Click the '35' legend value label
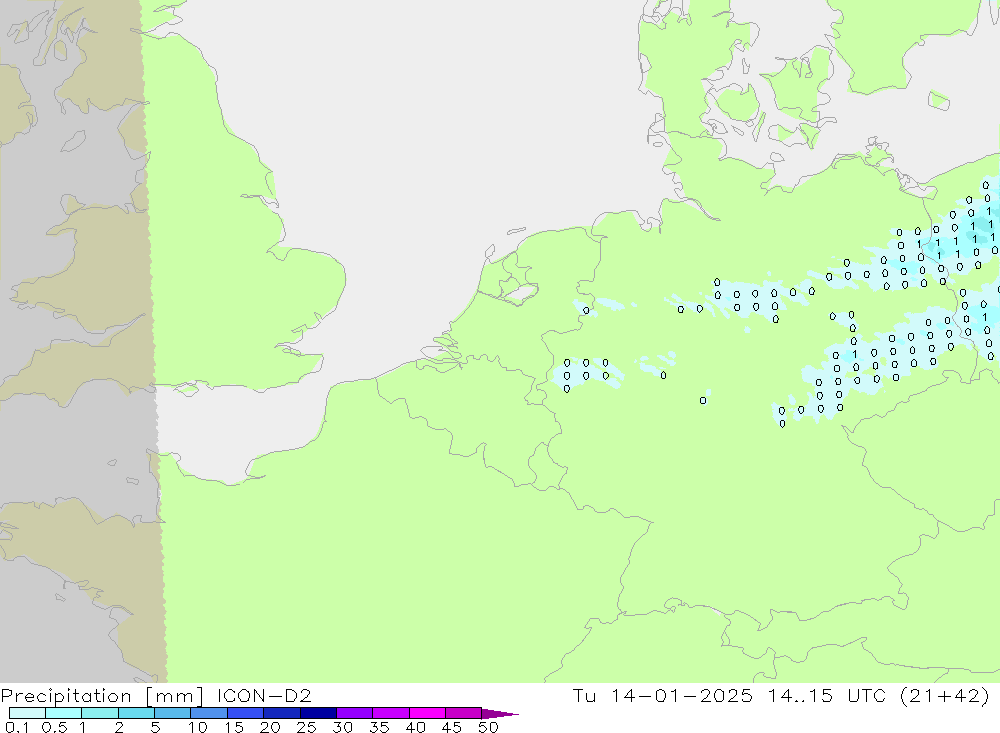 379,727
